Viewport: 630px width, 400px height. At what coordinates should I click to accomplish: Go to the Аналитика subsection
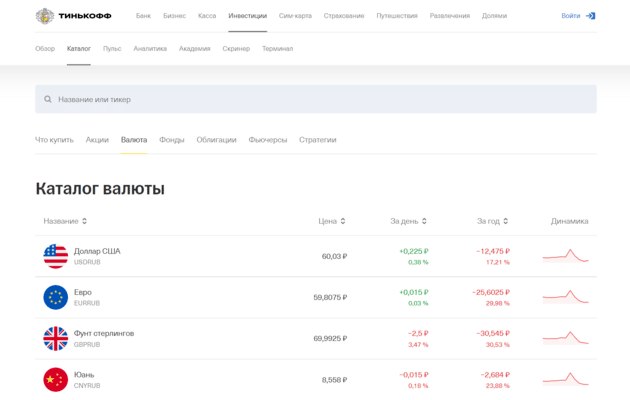click(150, 49)
